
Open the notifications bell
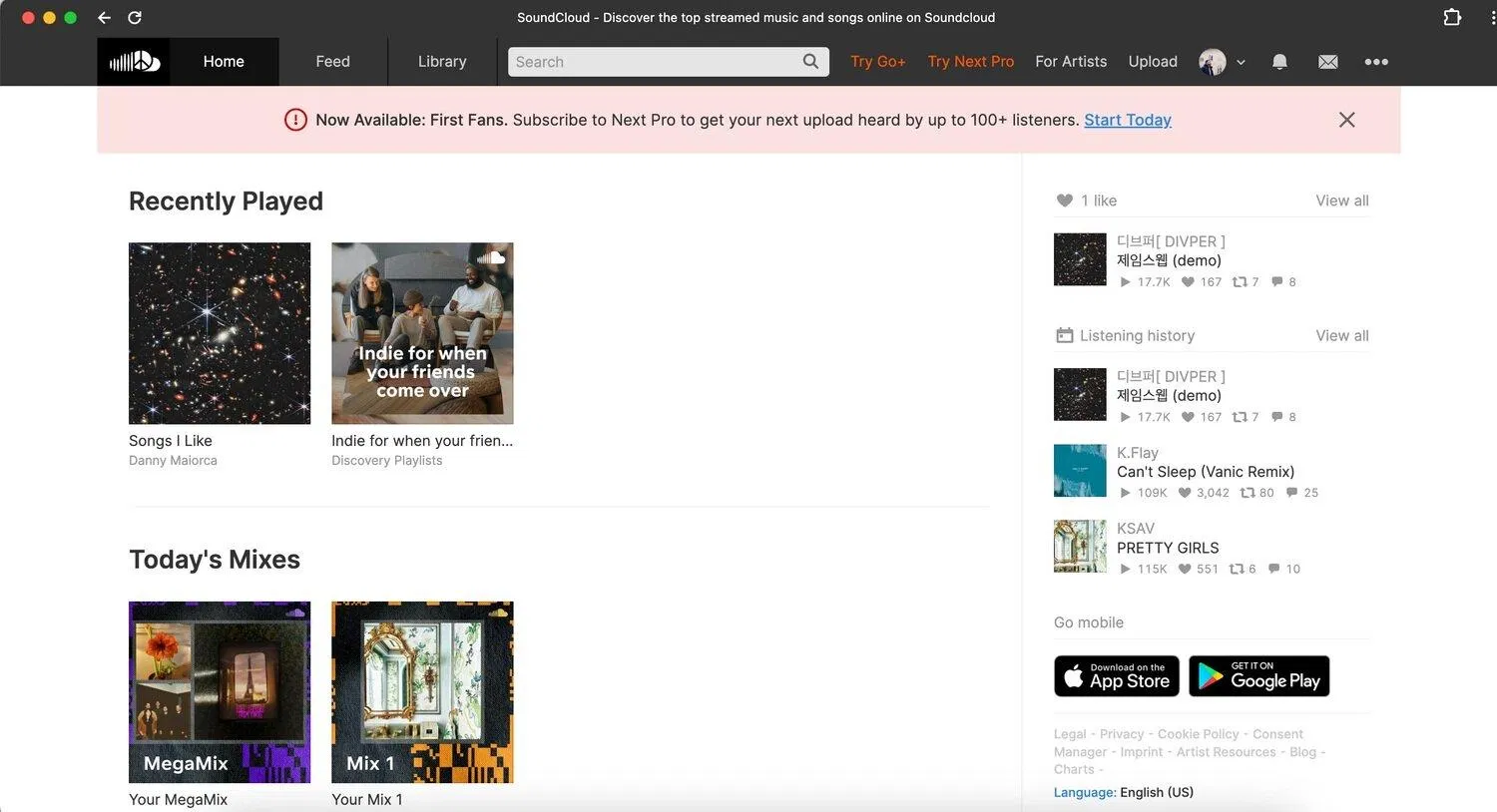click(x=1278, y=61)
